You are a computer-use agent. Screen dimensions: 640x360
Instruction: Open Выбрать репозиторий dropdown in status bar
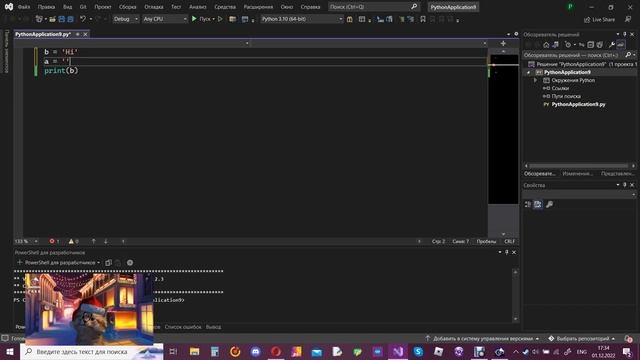point(581,338)
